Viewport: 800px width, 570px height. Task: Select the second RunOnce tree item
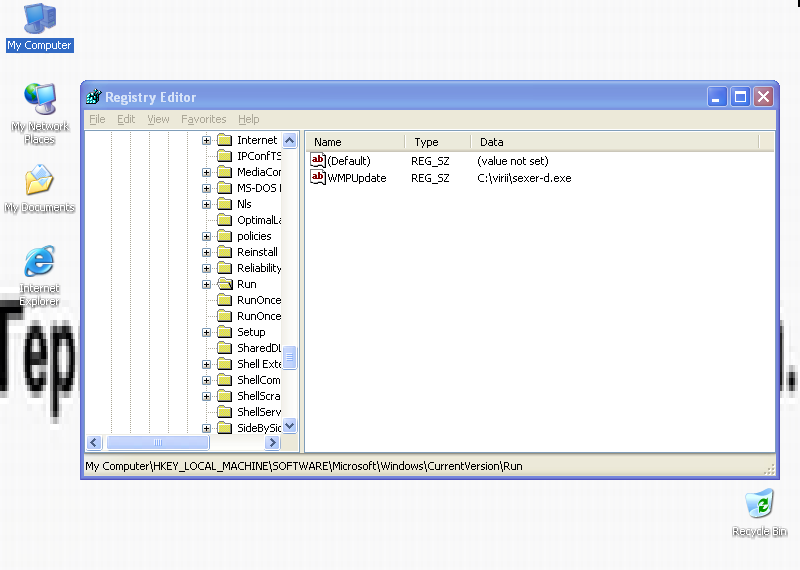coord(259,316)
